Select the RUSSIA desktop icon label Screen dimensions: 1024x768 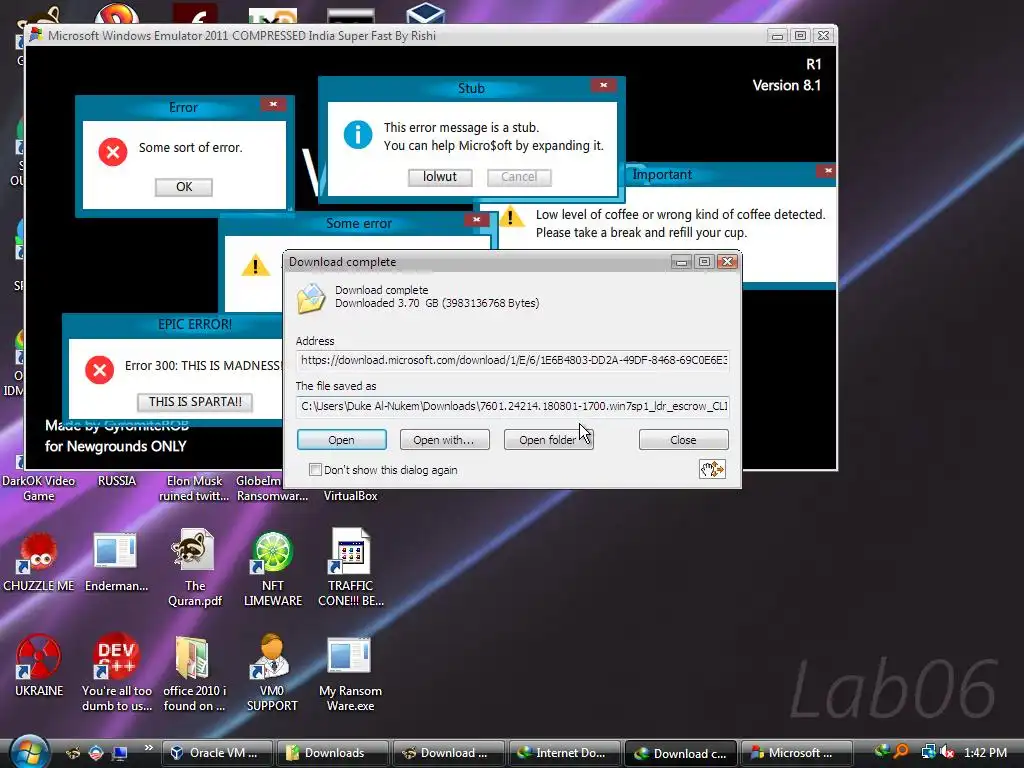[117, 481]
